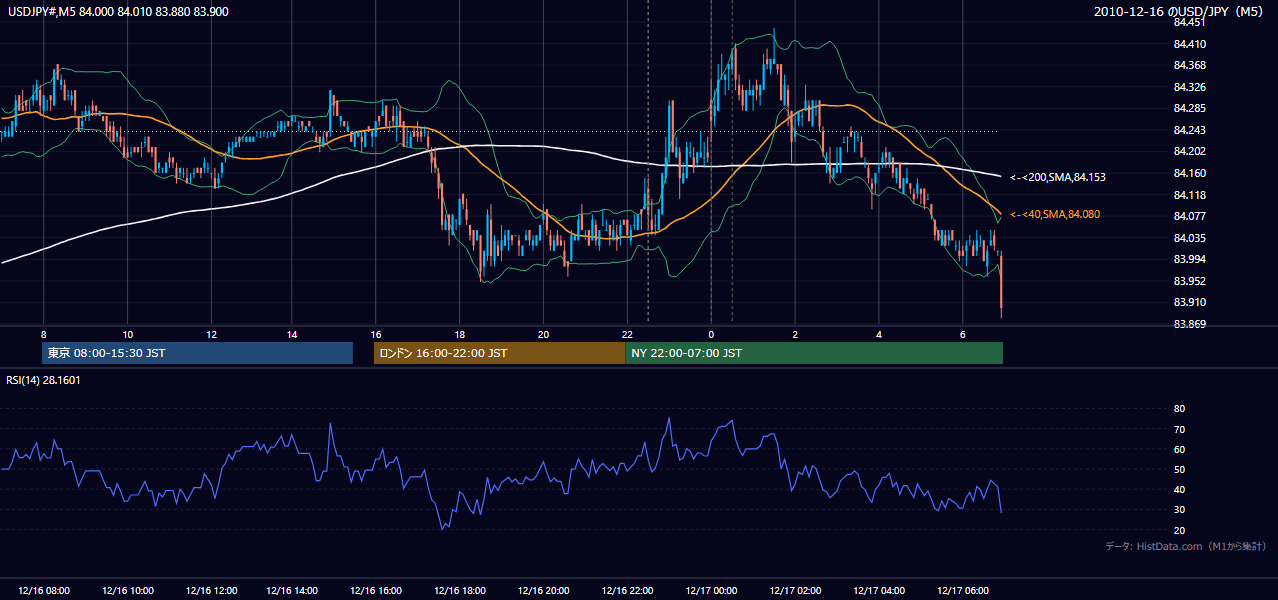Click hour label 22 under the price chart
This screenshot has height=600, width=1278.
627,333
